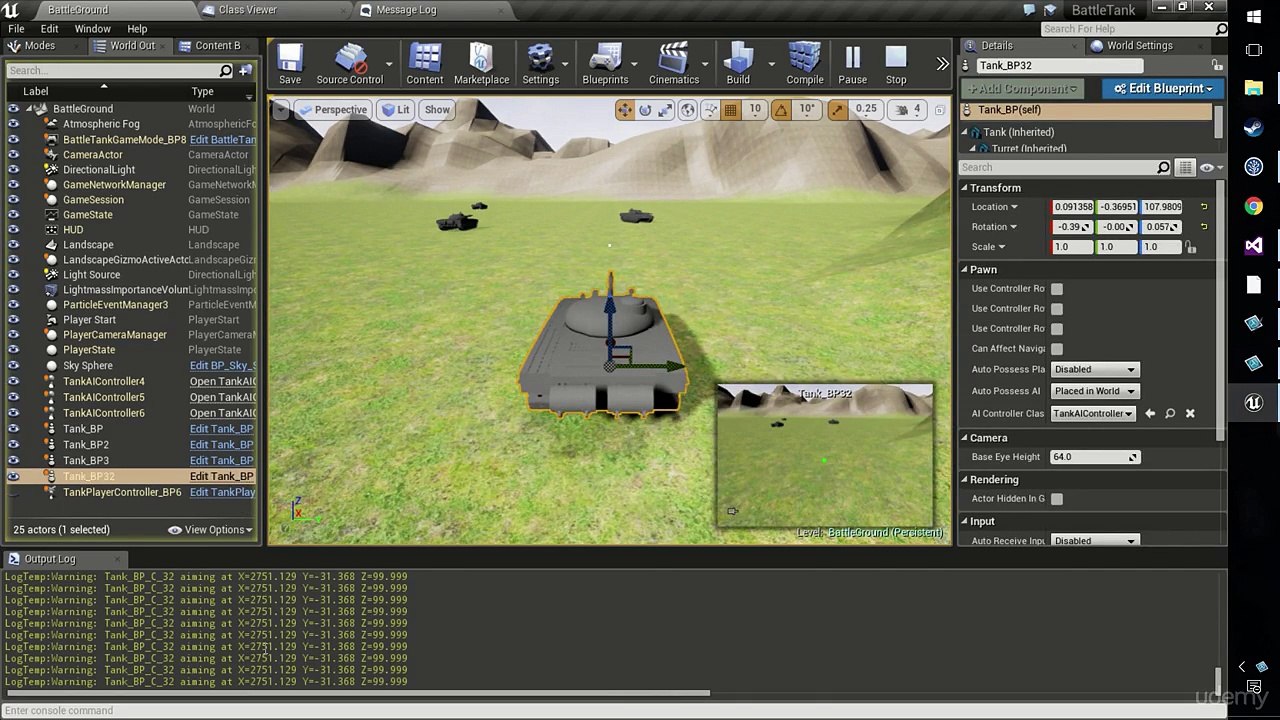Open the Settings toolbar icon
Image resolution: width=1280 pixels, height=720 pixels.
pyautogui.click(x=540, y=65)
